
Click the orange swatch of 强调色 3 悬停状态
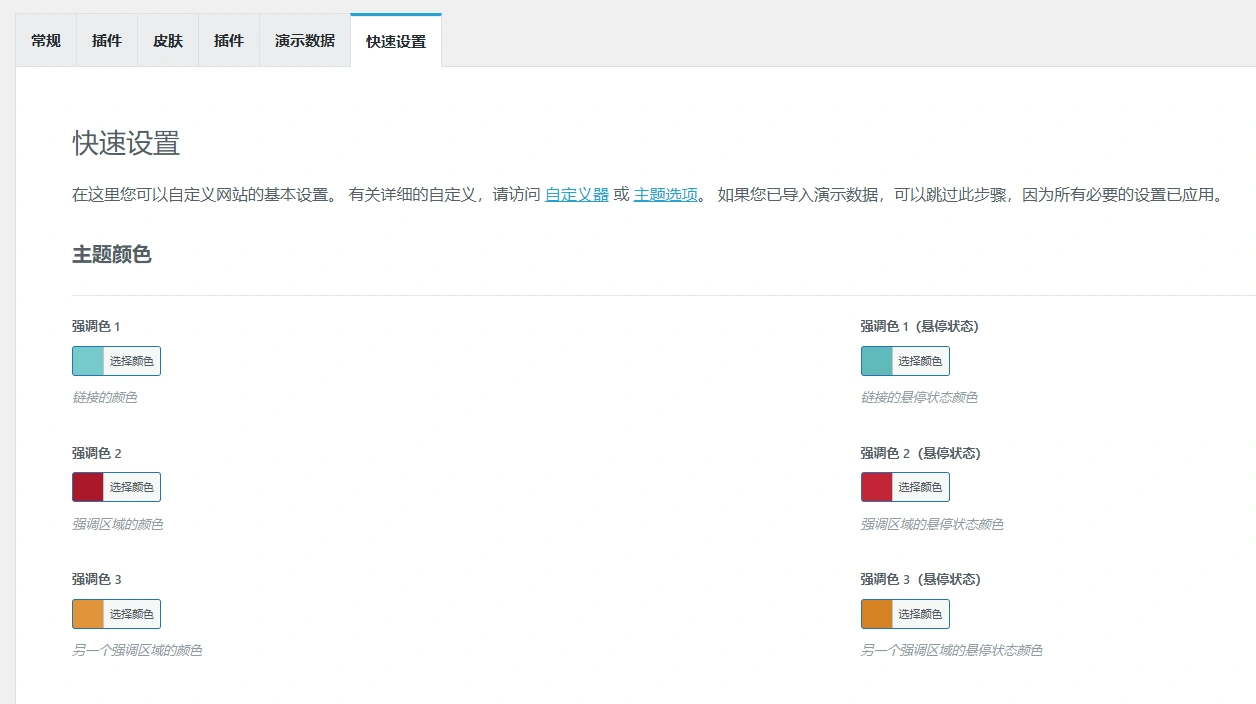click(876, 613)
